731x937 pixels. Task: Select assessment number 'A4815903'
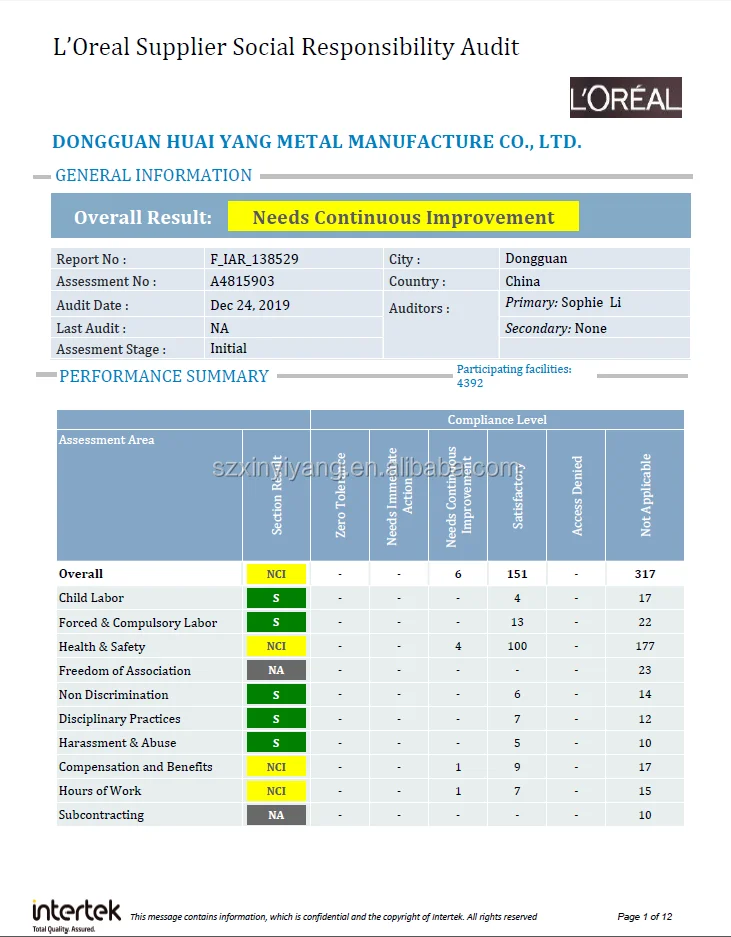pos(242,281)
